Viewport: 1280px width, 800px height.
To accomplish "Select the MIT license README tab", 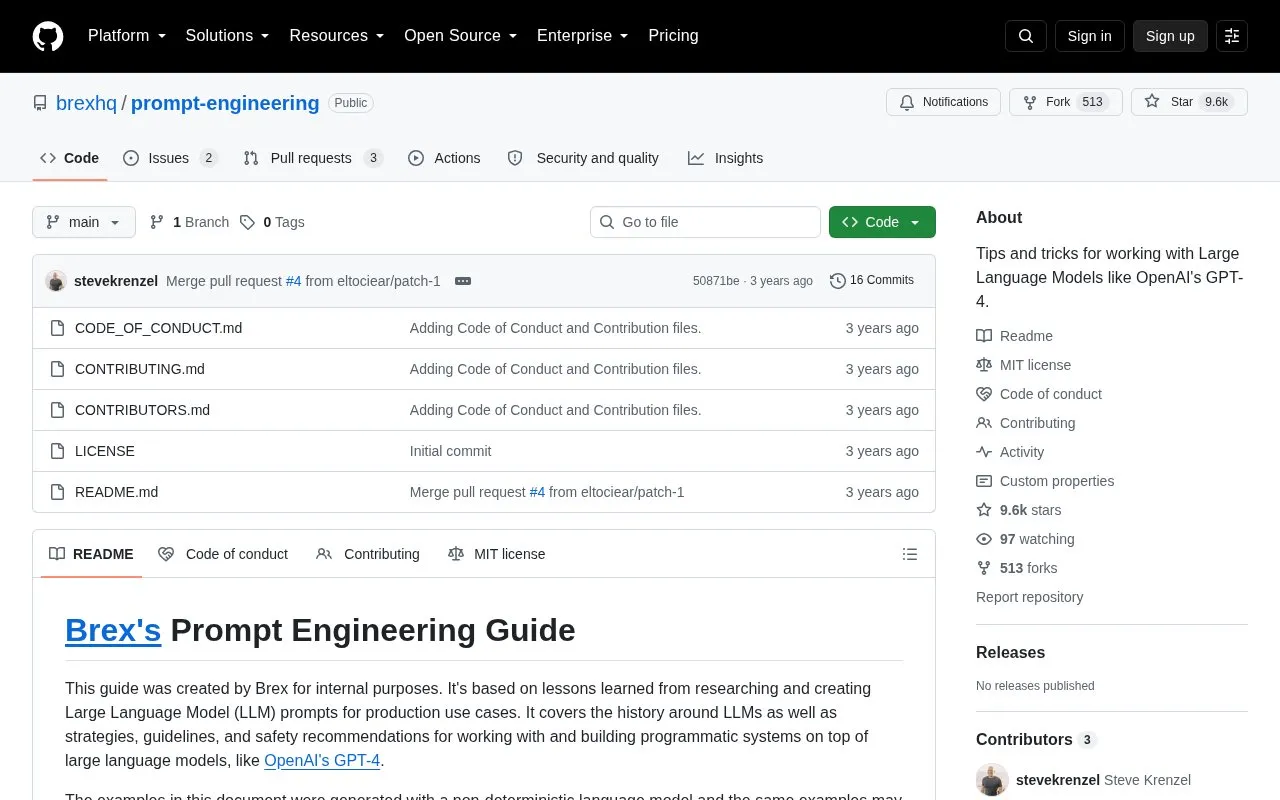I will (x=496, y=554).
